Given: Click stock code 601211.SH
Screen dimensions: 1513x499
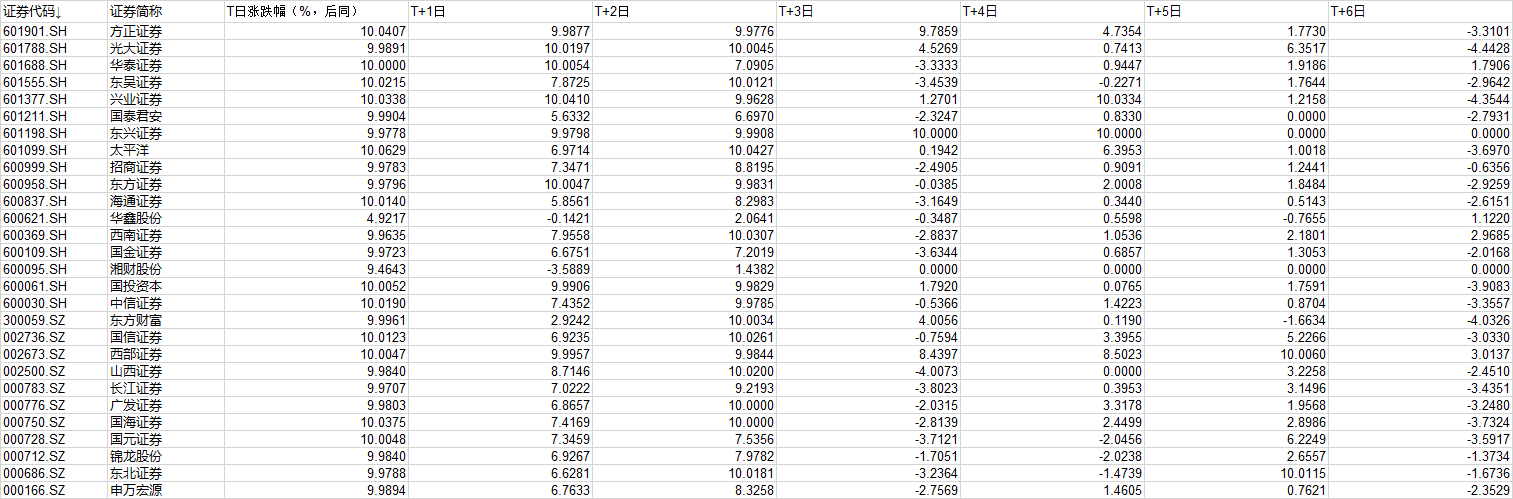Looking at the screenshot, I should pos(36,116).
